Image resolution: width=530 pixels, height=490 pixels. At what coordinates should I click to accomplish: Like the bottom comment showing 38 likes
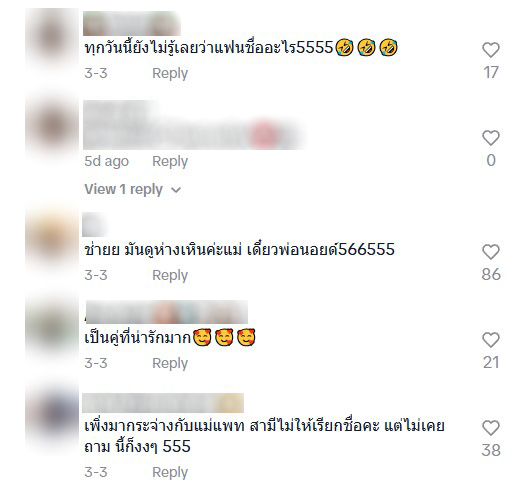tap(490, 428)
